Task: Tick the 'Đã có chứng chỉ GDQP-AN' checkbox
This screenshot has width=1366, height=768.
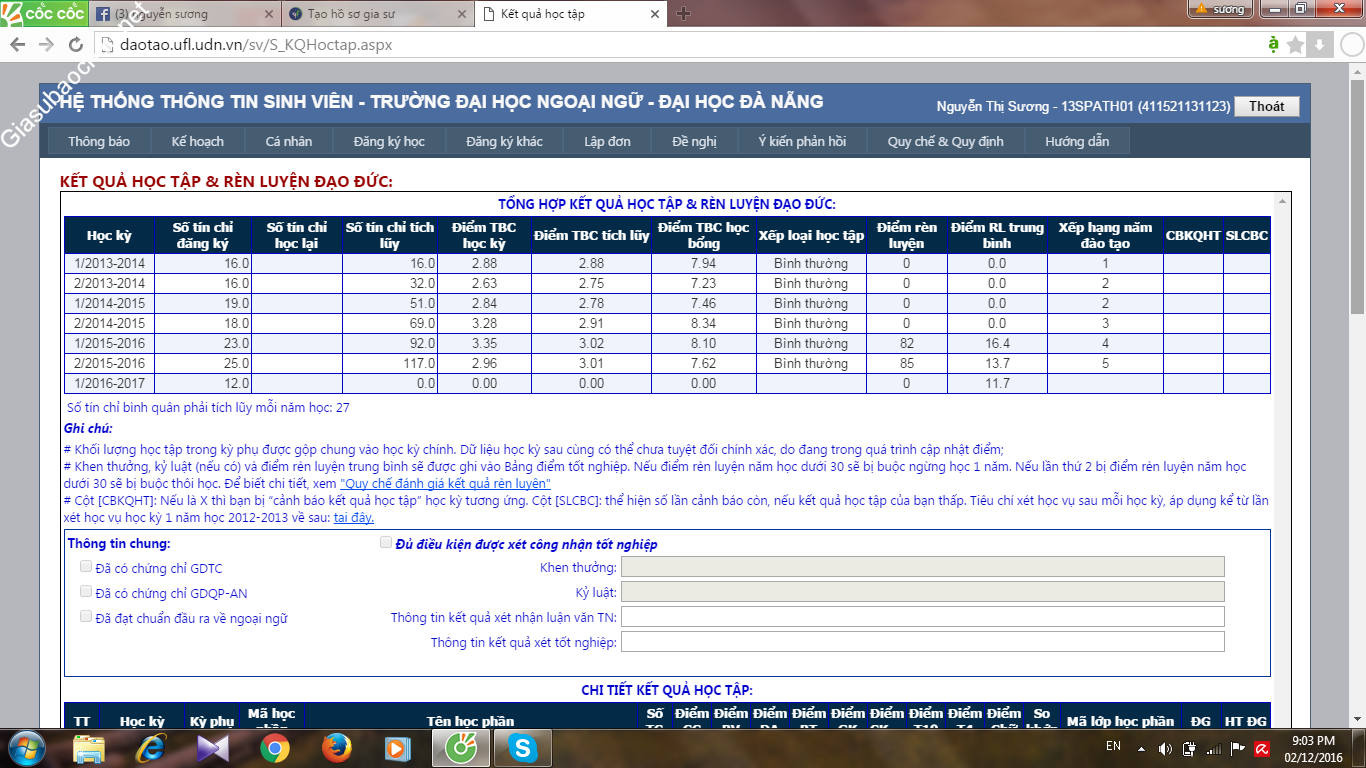Action: [x=86, y=592]
